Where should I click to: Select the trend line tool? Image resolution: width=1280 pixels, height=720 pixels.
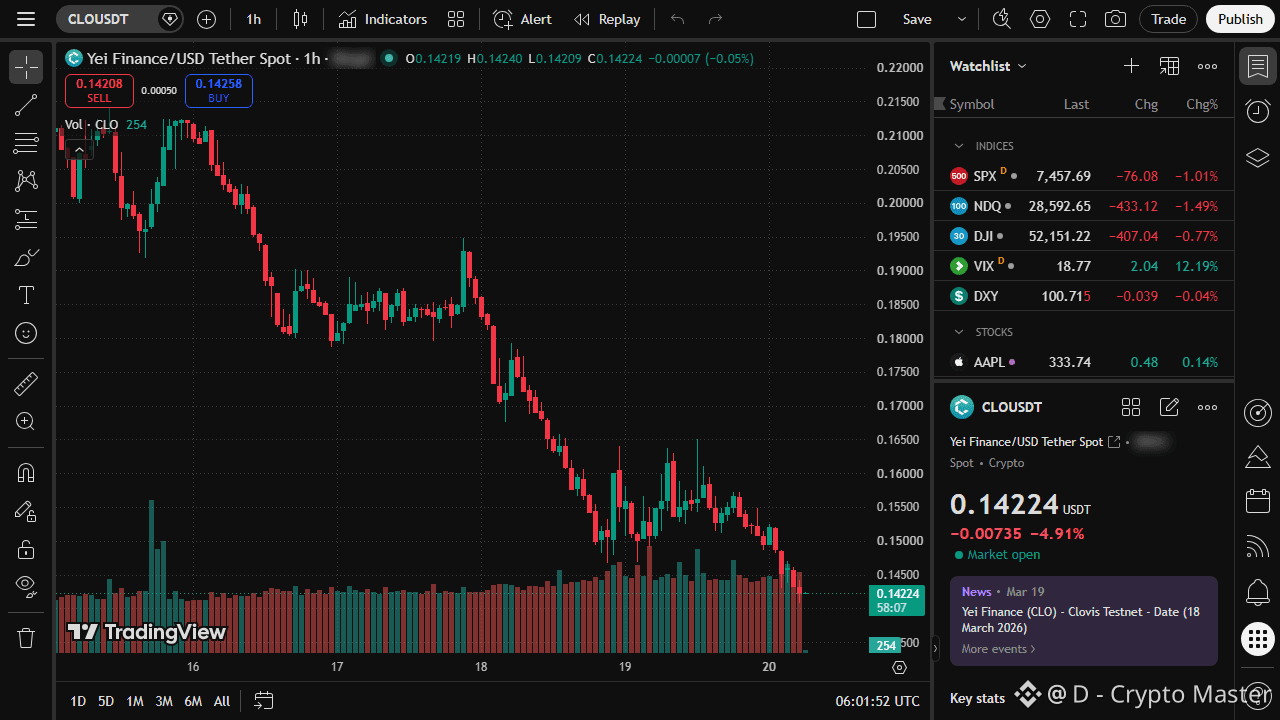click(26, 105)
